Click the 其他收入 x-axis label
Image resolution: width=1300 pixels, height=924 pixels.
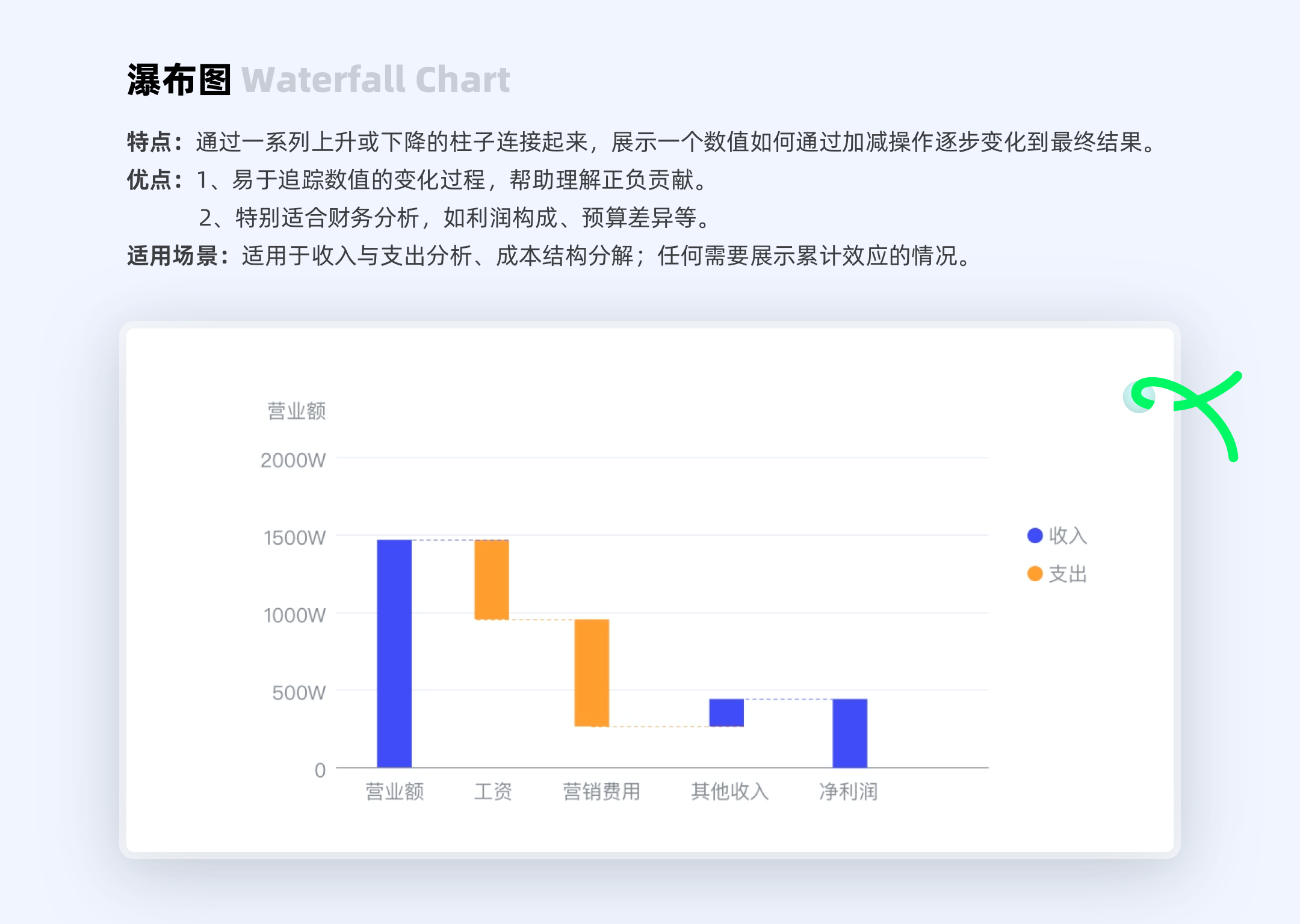point(730,792)
